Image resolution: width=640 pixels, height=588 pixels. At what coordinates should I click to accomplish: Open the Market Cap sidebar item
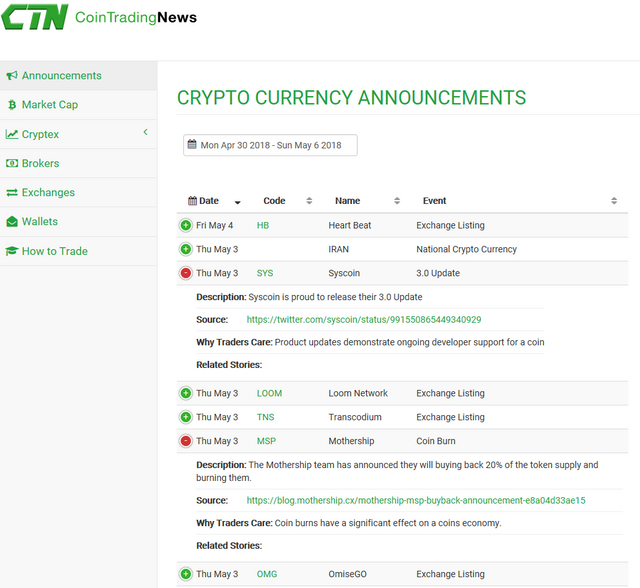coord(78,105)
